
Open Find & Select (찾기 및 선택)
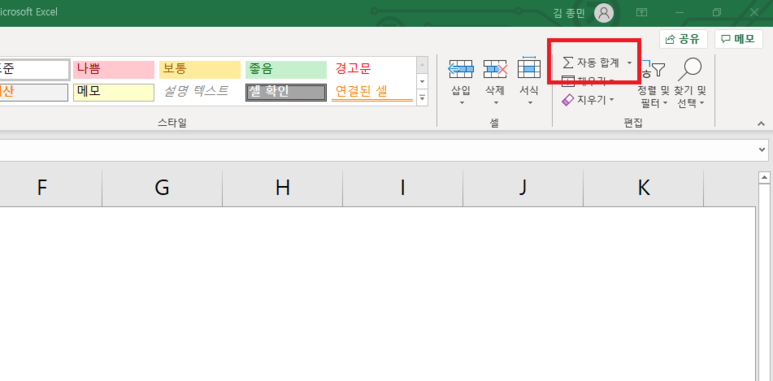(x=690, y=84)
